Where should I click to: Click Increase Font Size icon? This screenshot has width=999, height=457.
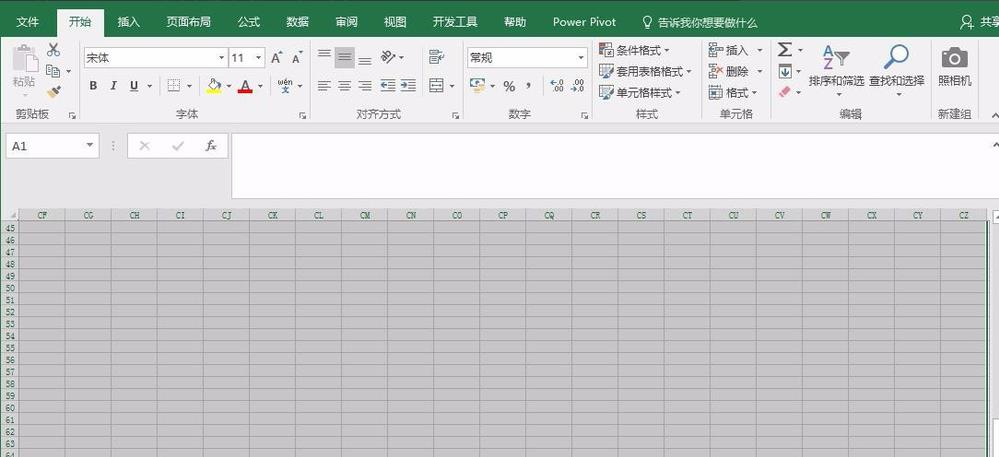coord(277,58)
